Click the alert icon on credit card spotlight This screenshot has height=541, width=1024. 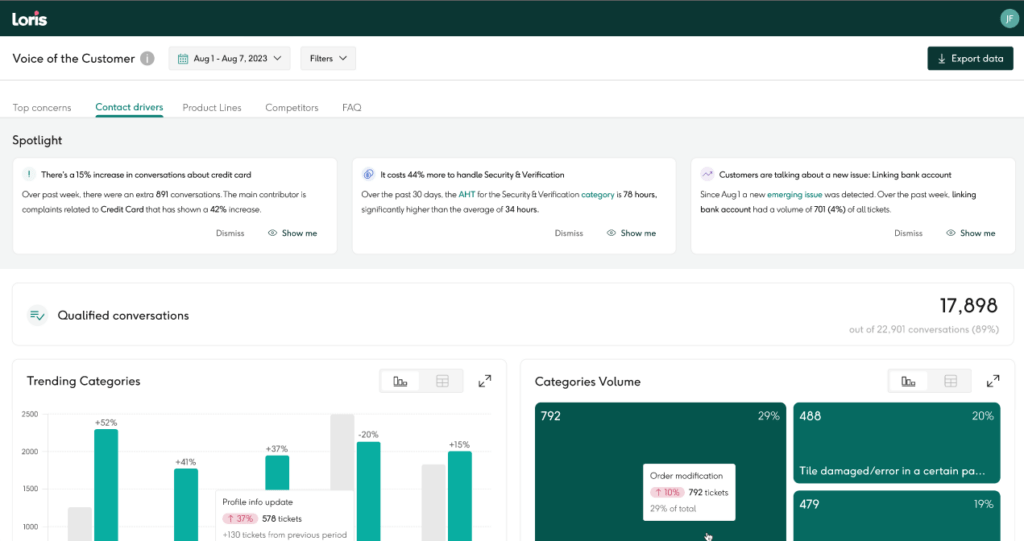tap(29, 174)
